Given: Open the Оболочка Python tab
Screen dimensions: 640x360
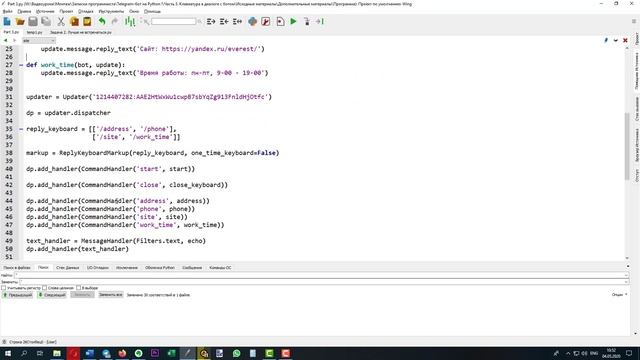Looking at the screenshot, I should tap(160, 268).
